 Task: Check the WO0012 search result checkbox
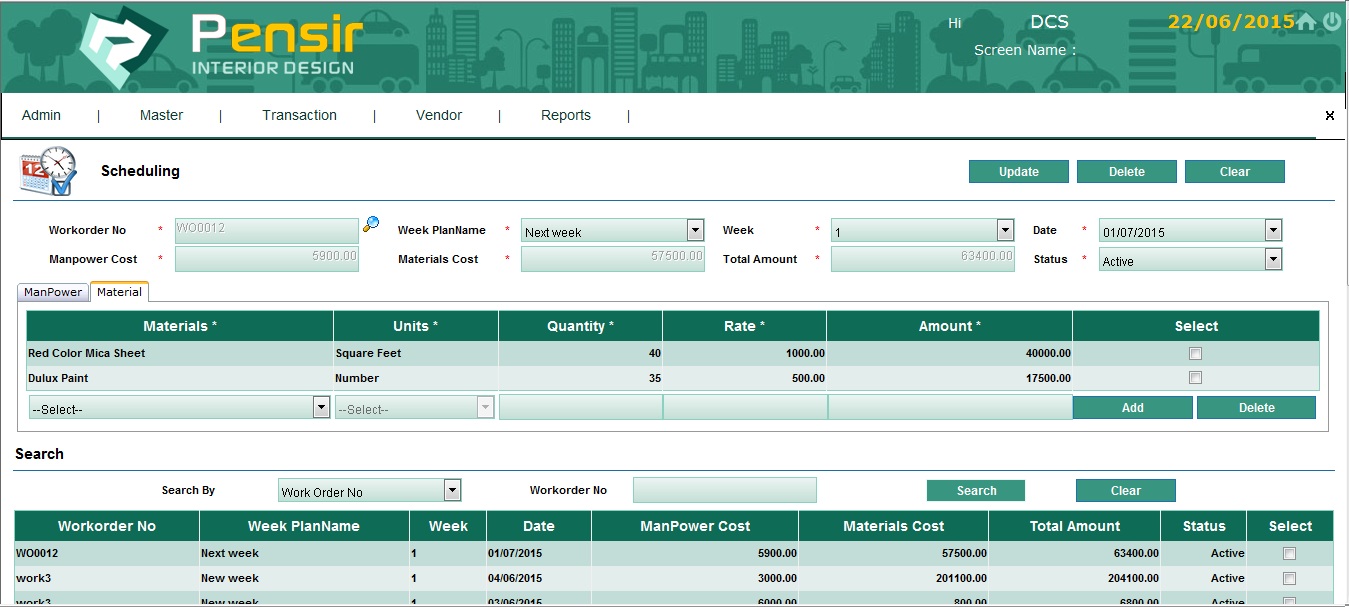(1289, 553)
